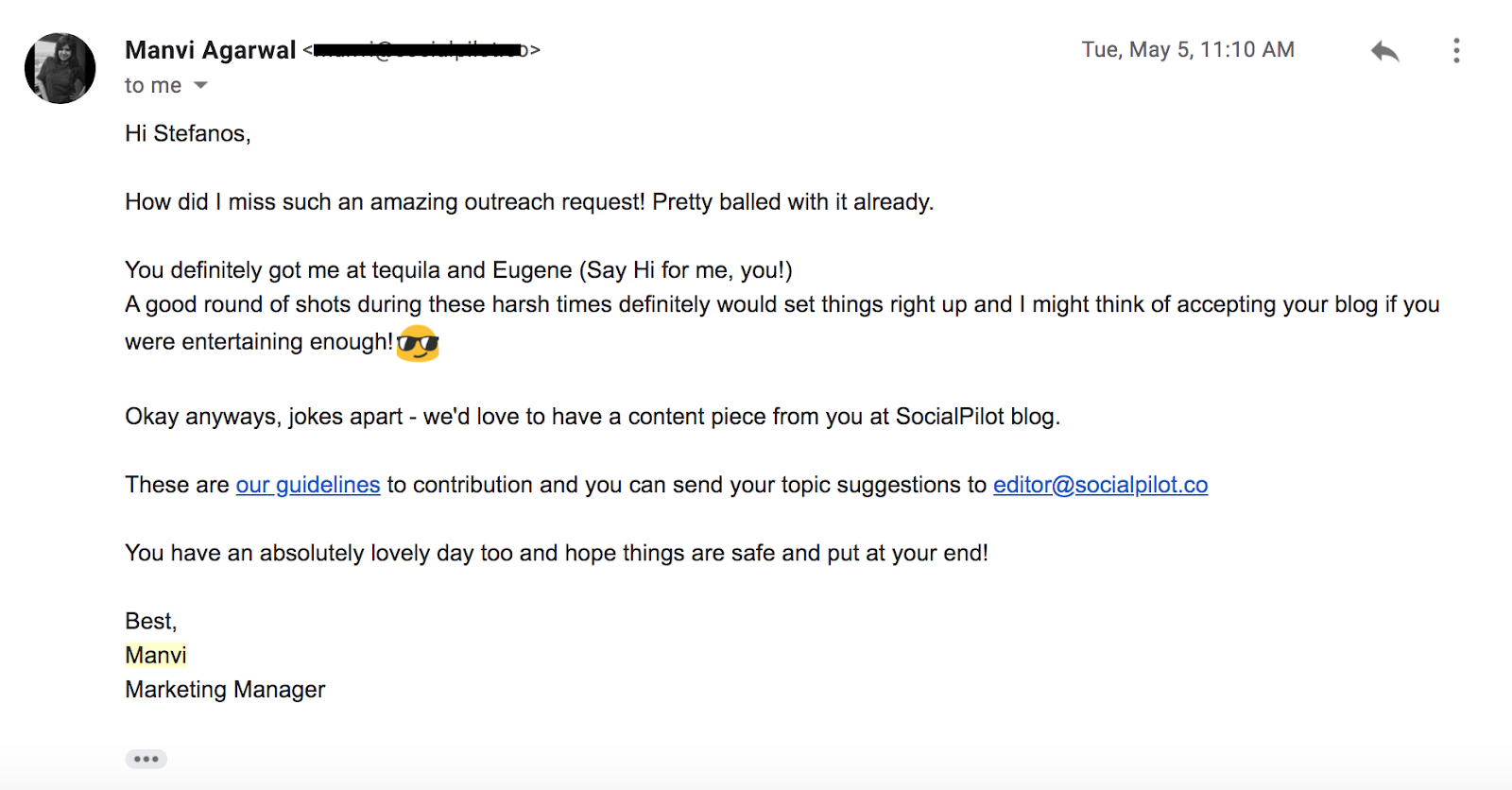Viewport: 1512px width, 790px height.
Task: Click Manvi Agarwal's profile avatar
Action: click(60, 68)
